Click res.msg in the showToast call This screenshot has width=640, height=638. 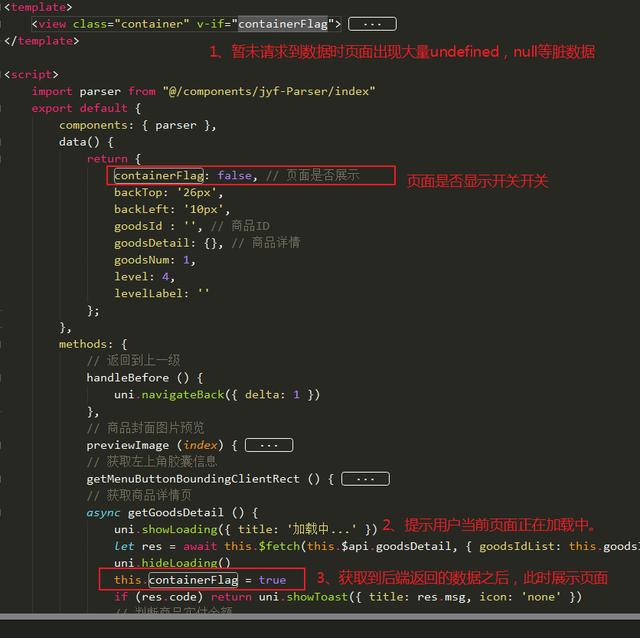point(440,597)
